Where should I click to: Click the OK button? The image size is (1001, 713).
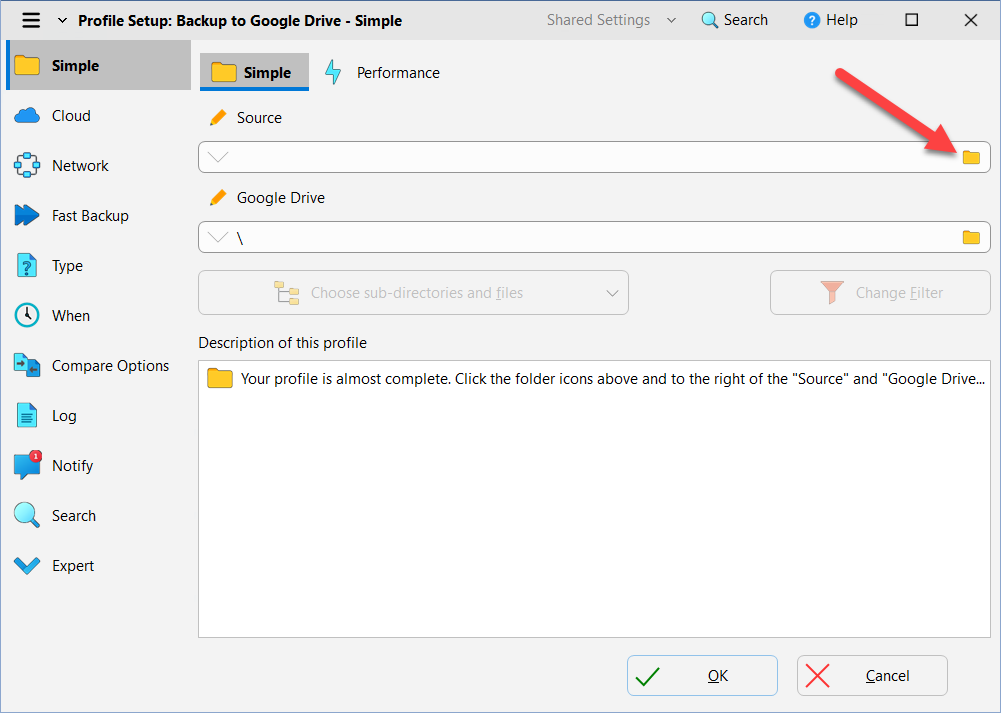[x=702, y=675]
